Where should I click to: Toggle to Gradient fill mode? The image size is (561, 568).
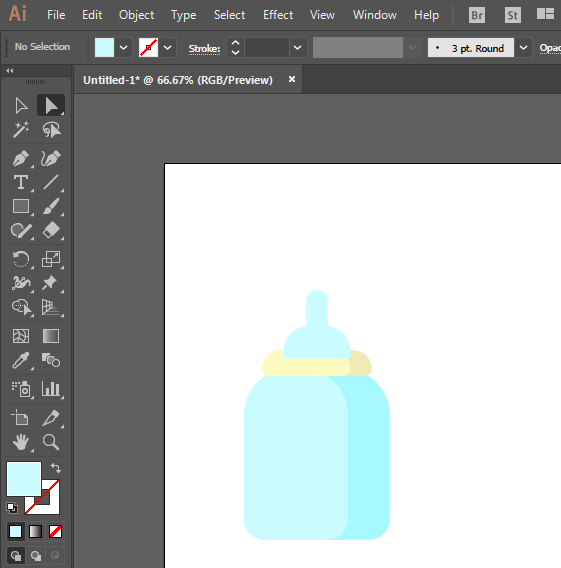[35, 531]
